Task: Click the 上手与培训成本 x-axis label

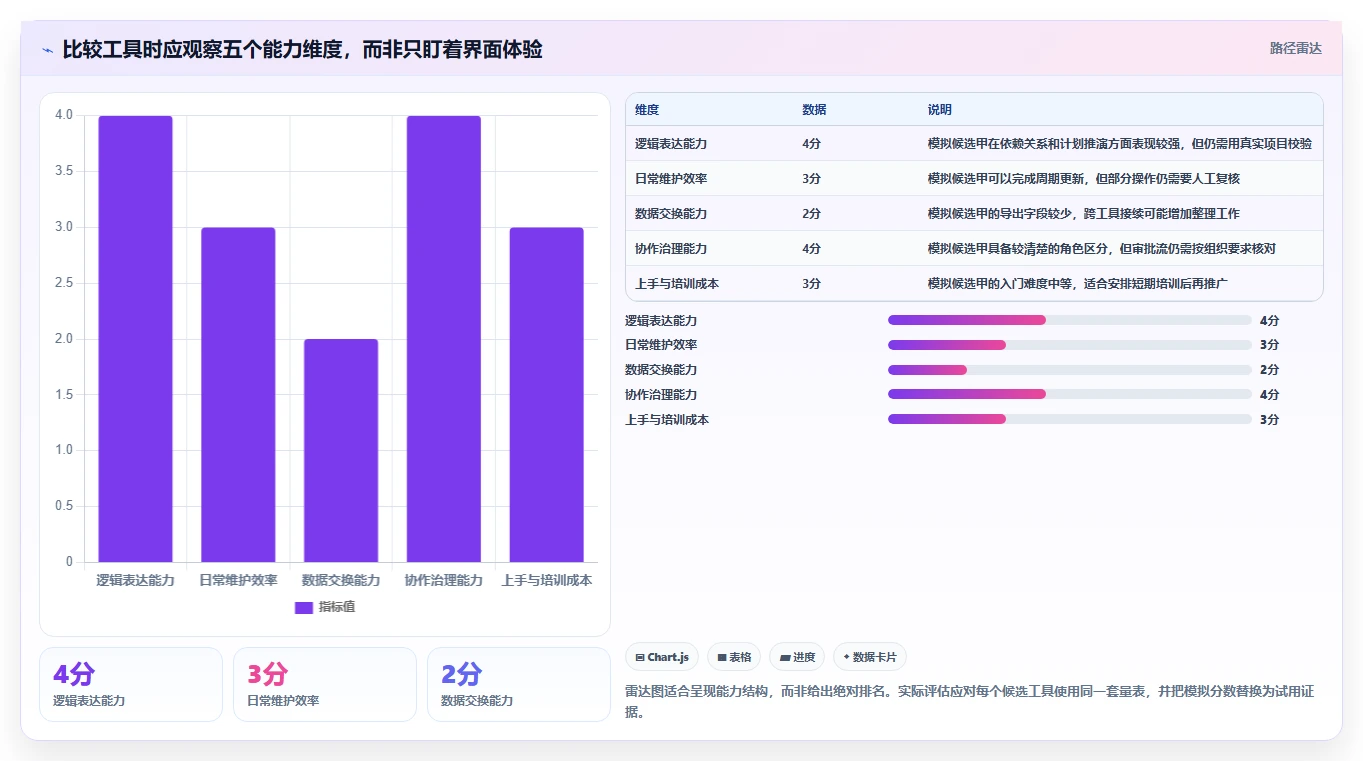Action: point(547,580)
